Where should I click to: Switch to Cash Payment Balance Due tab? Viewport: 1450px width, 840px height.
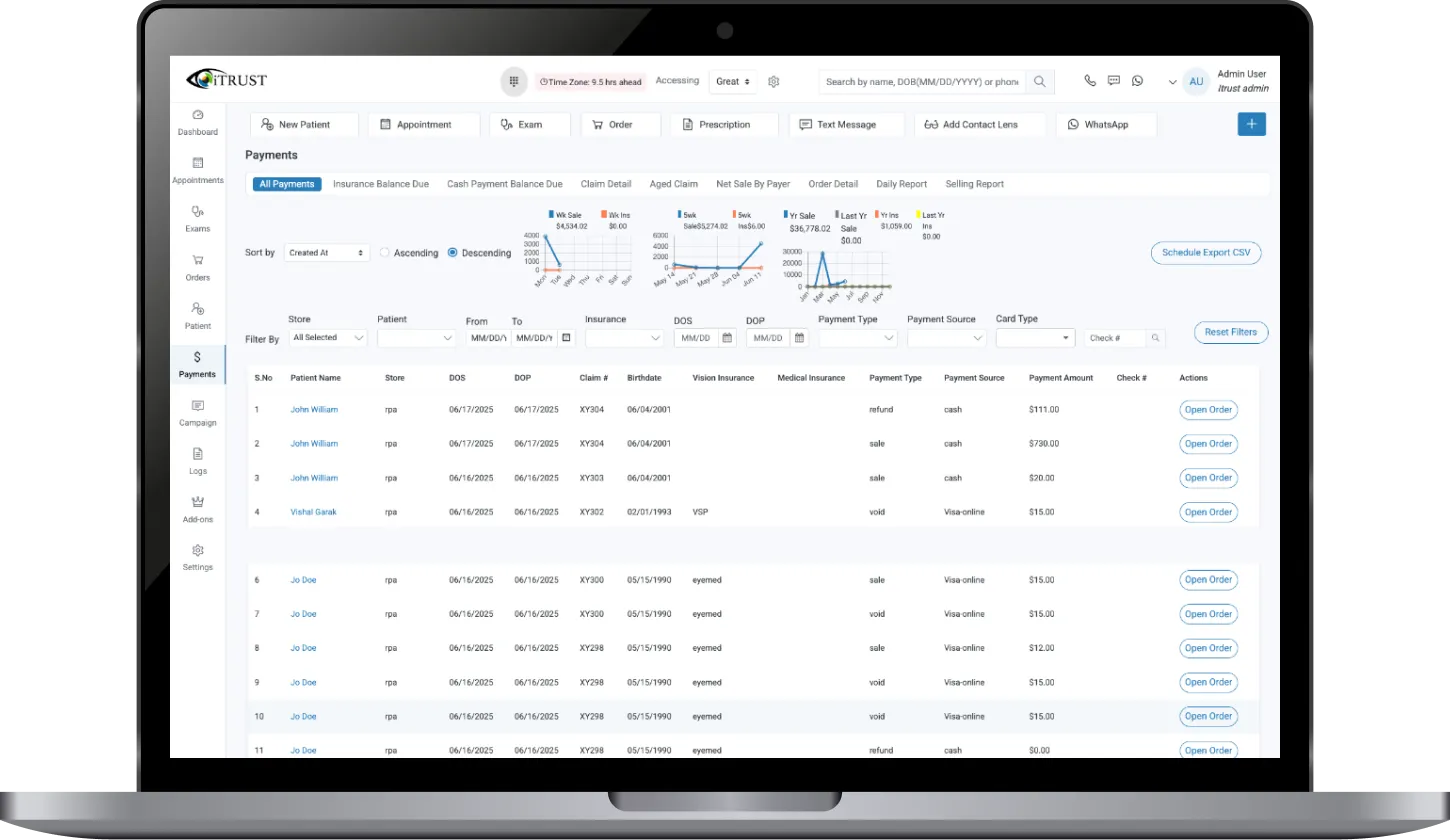(x=505, y=184)
